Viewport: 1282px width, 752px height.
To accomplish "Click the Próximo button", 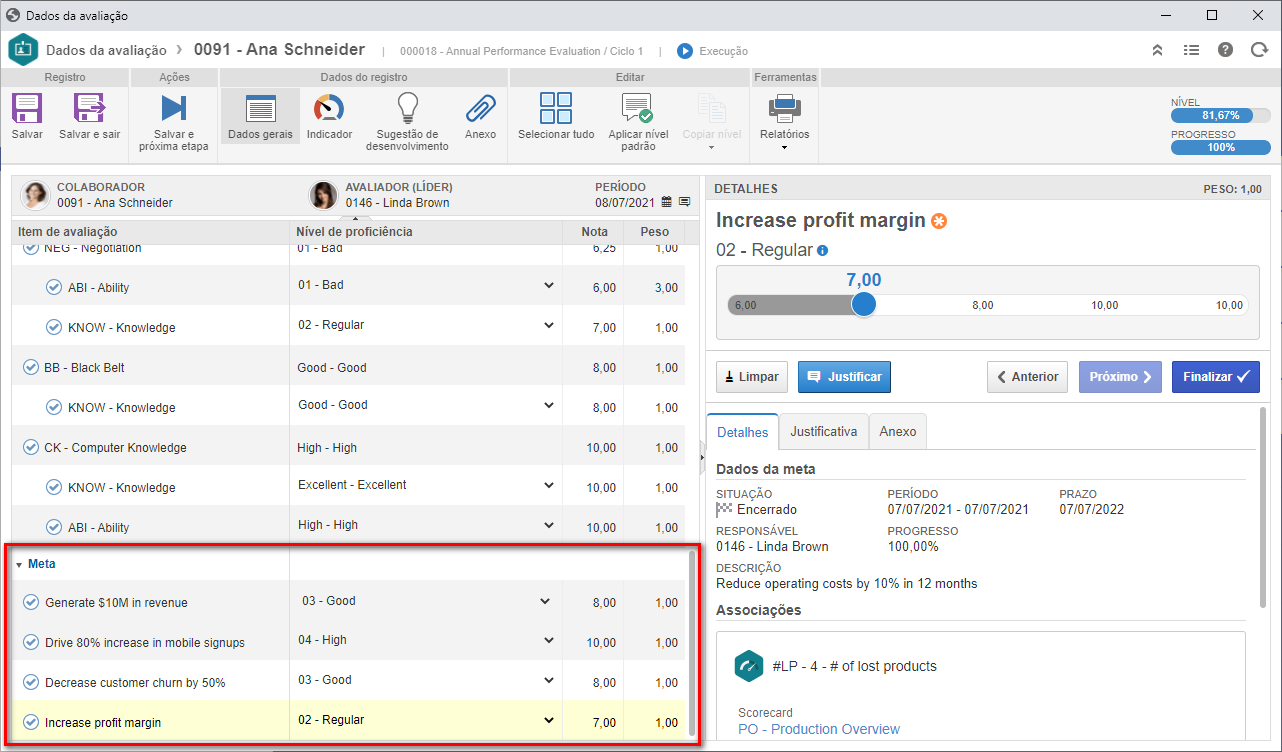I will (x=1120, y=377).
